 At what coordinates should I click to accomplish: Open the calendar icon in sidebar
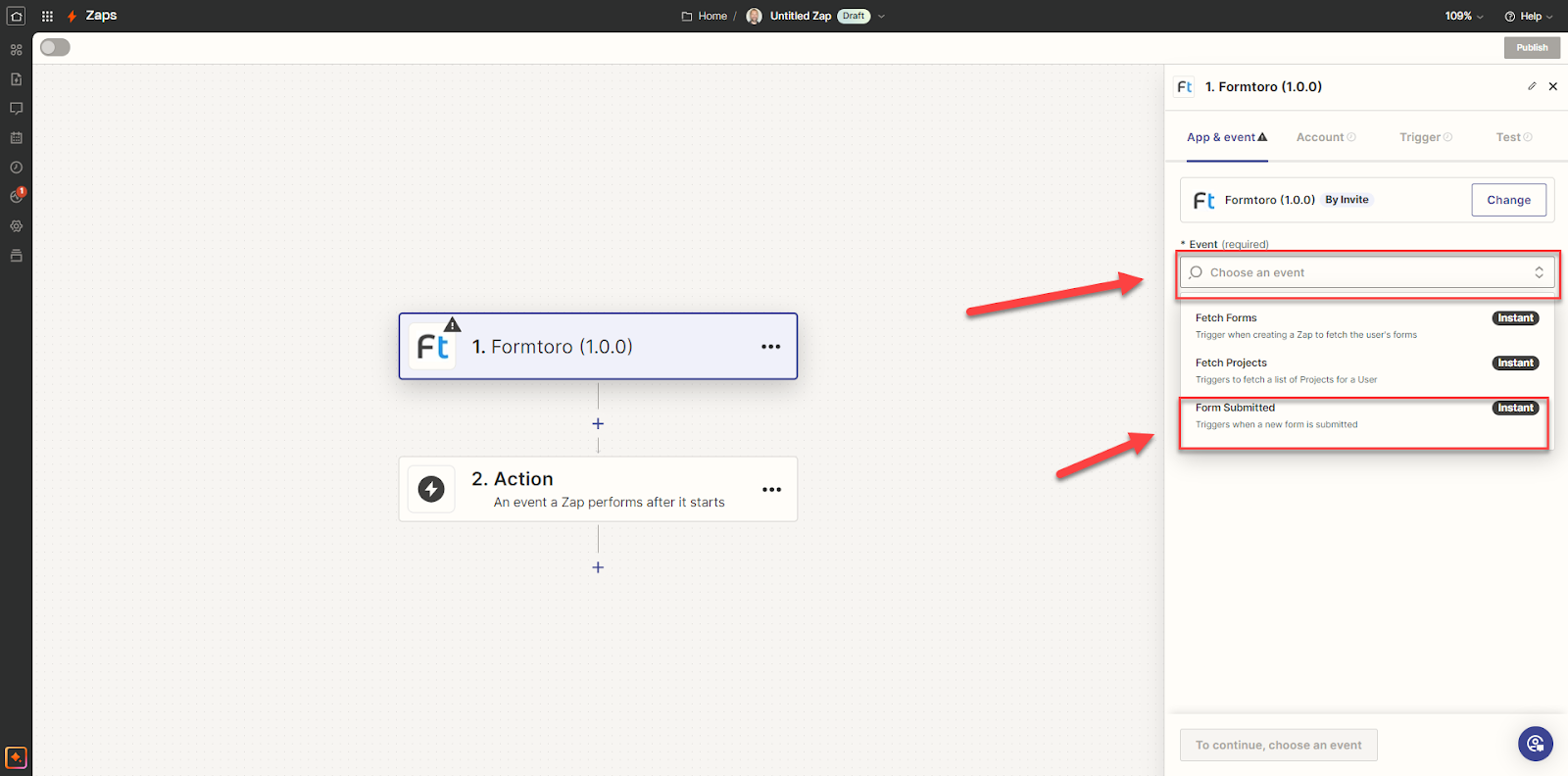(16, 138)
